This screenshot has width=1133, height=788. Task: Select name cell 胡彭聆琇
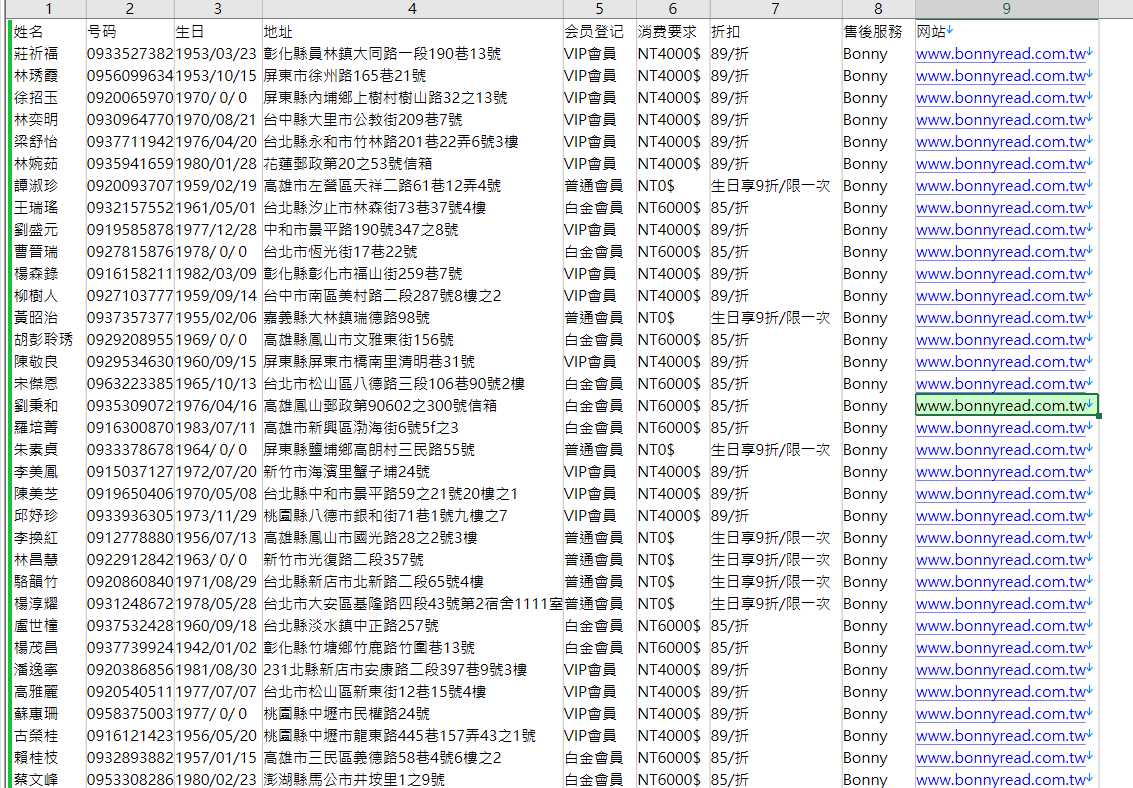tap(48, 339)
